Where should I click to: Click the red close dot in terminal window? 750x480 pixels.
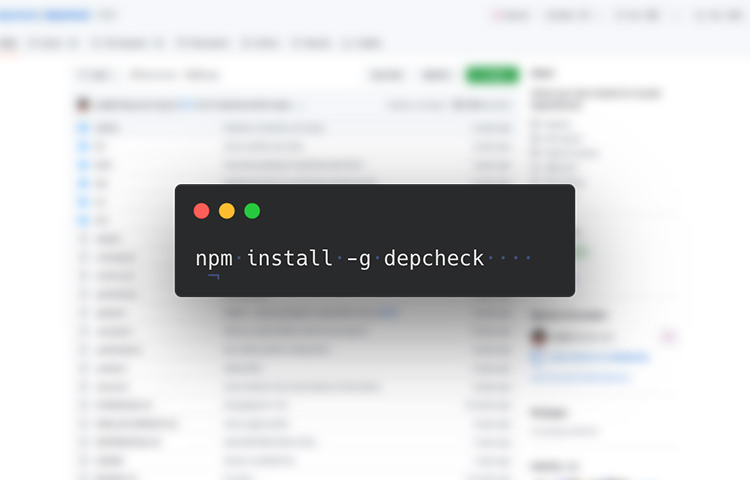201,211
